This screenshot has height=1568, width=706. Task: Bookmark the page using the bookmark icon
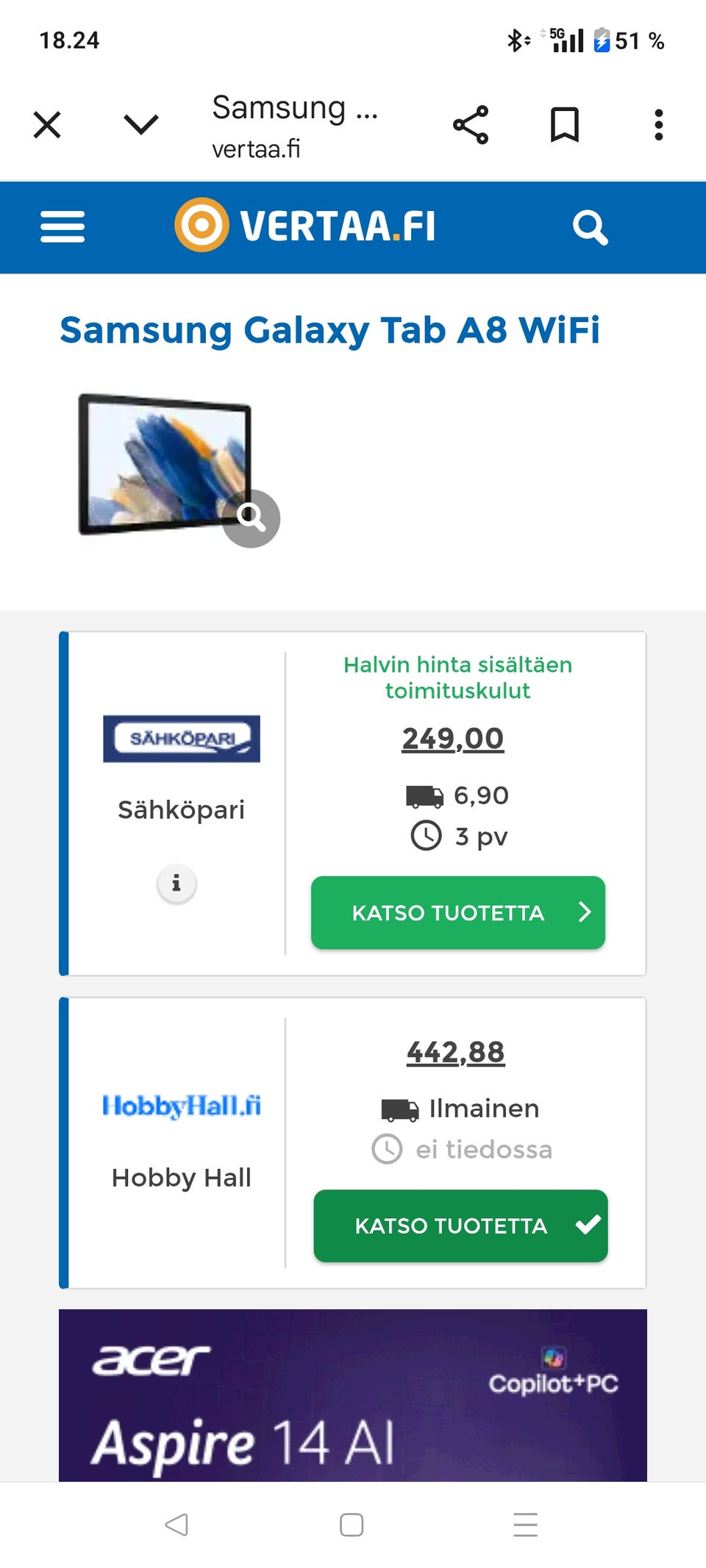565,124
